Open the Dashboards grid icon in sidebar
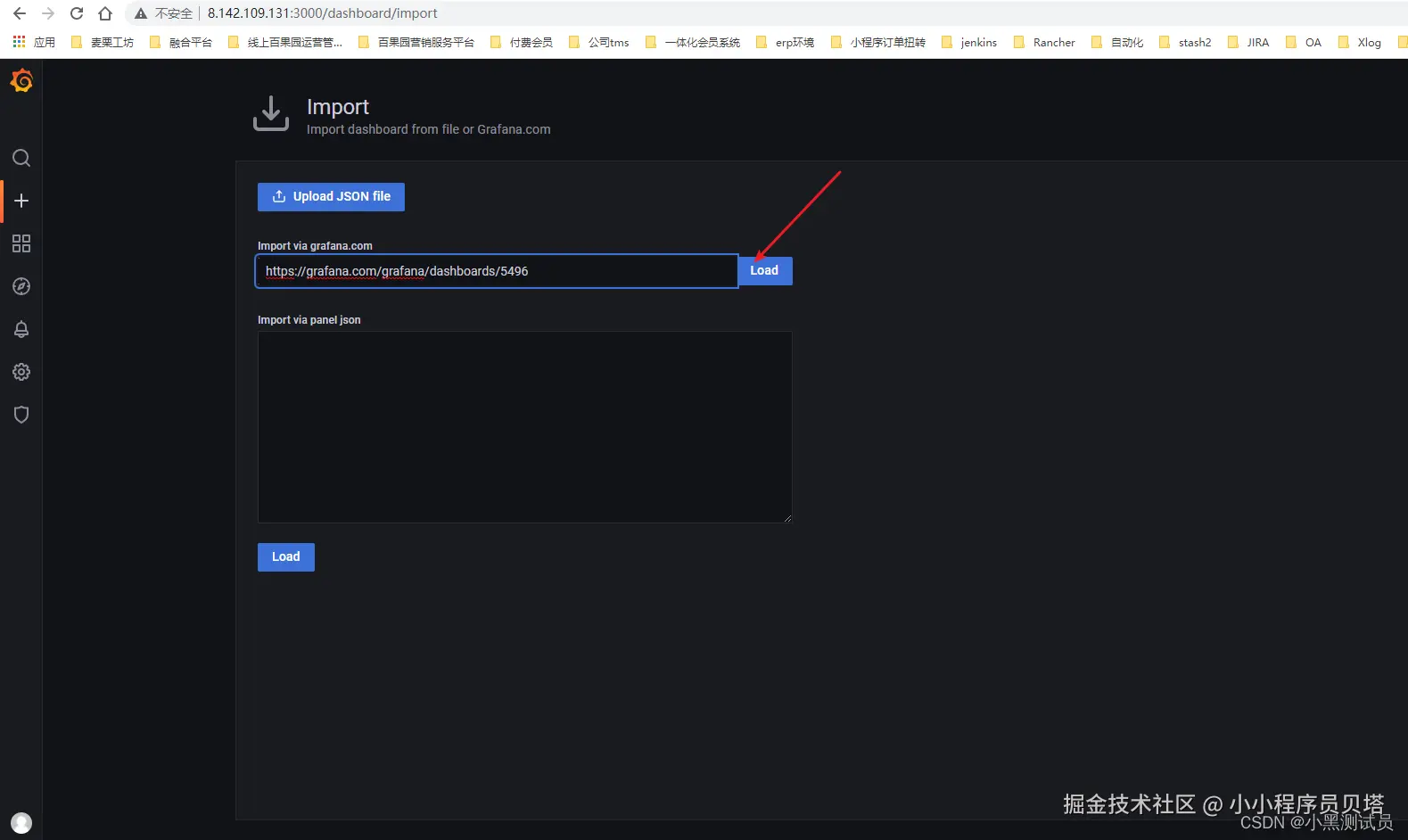This screenshot has width=1408, height=840. coord(21,243)
